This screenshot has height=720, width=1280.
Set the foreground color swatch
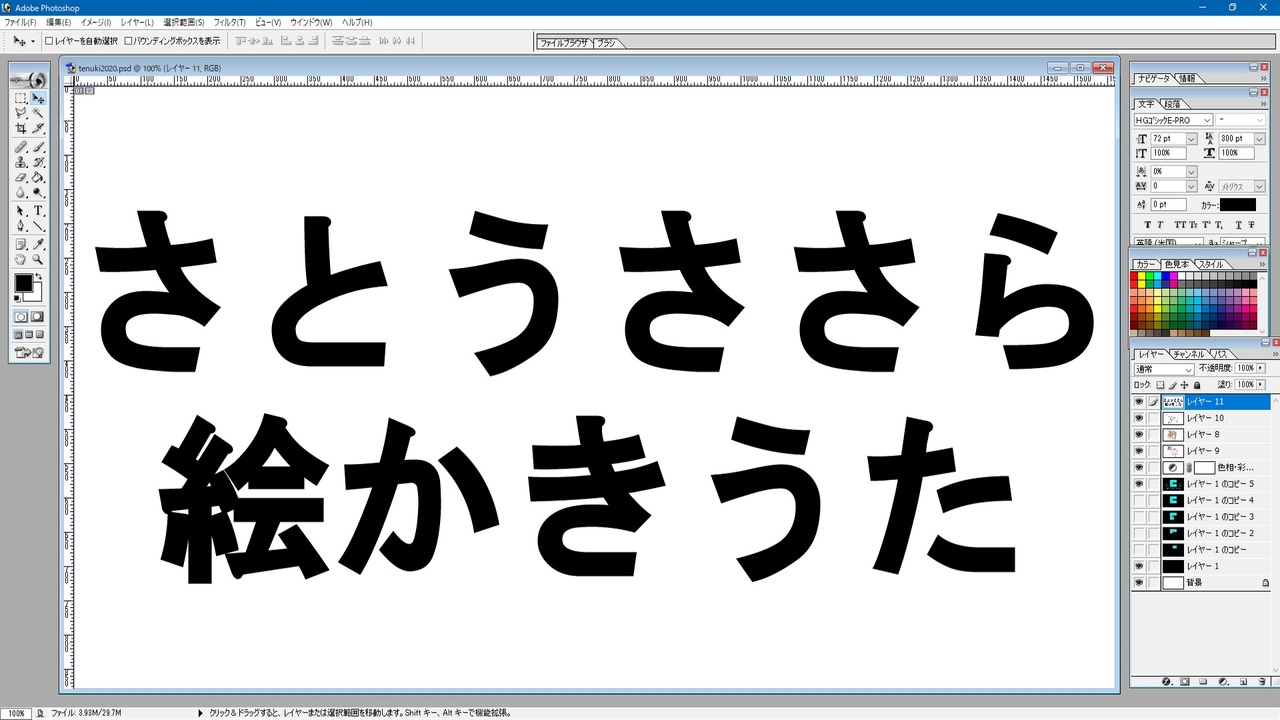point(23,283)
